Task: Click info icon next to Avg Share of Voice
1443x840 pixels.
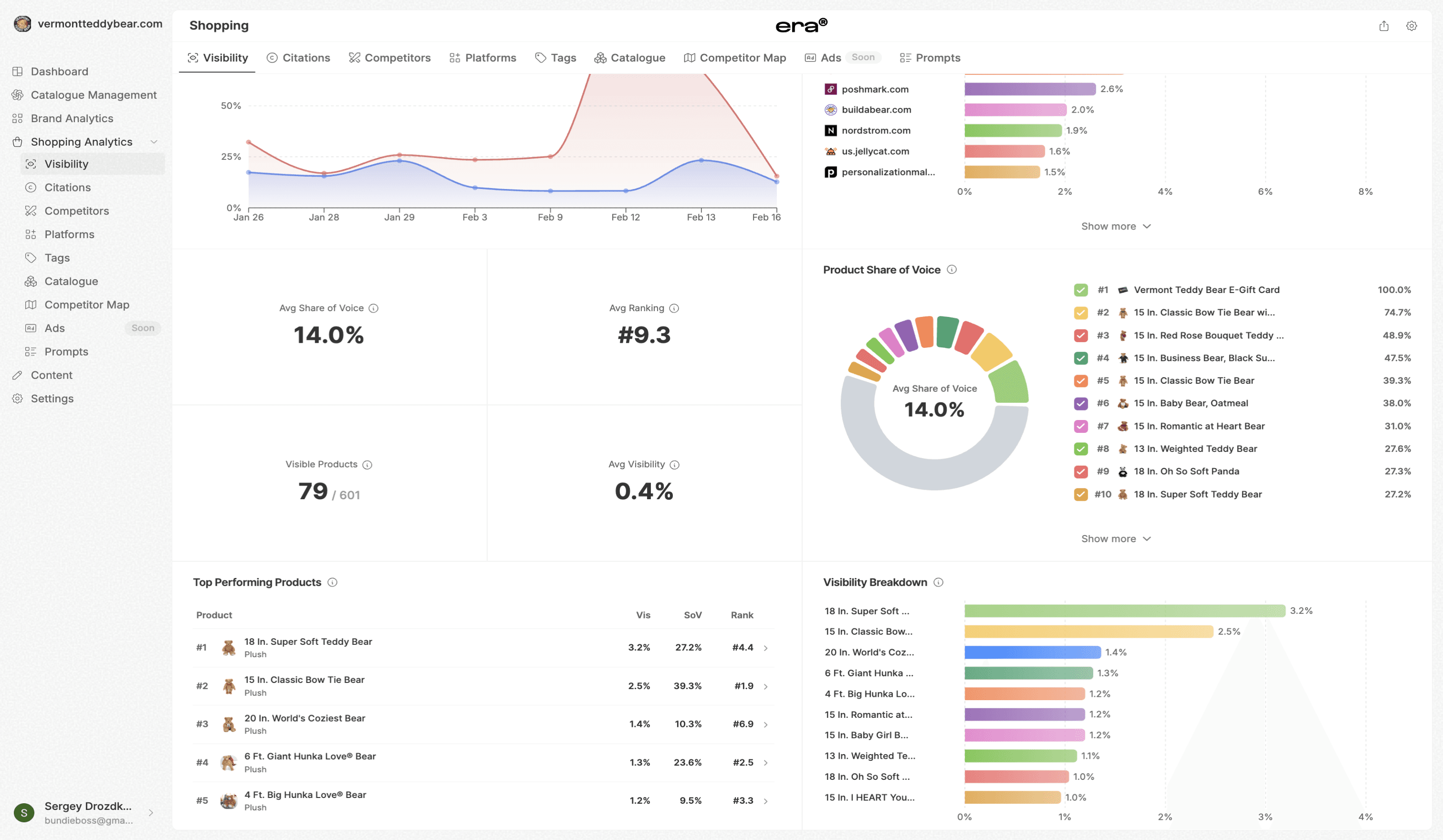Action: pos(373,308)
